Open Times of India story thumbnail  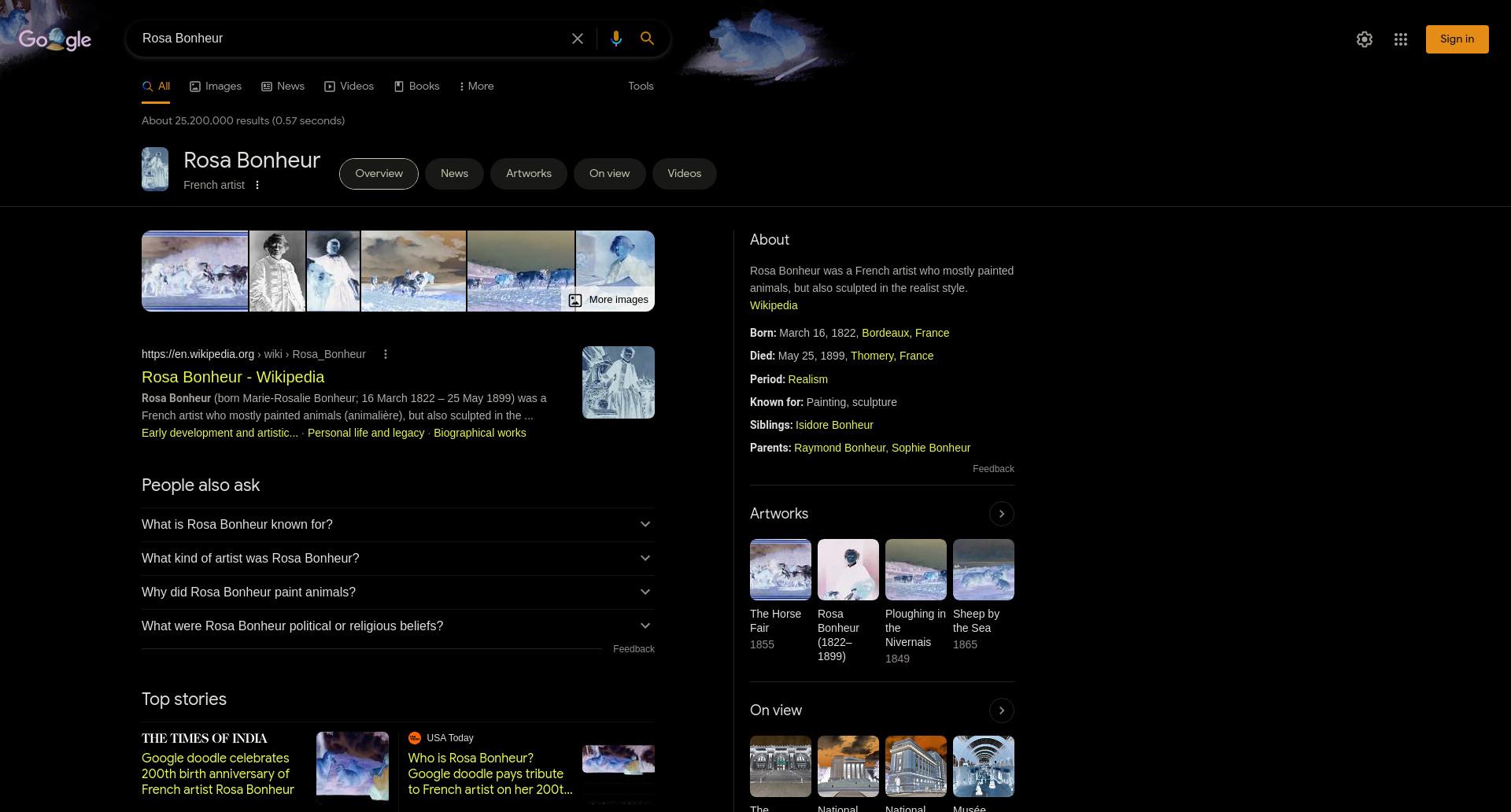pyautogui.click(x=353, y=768)
